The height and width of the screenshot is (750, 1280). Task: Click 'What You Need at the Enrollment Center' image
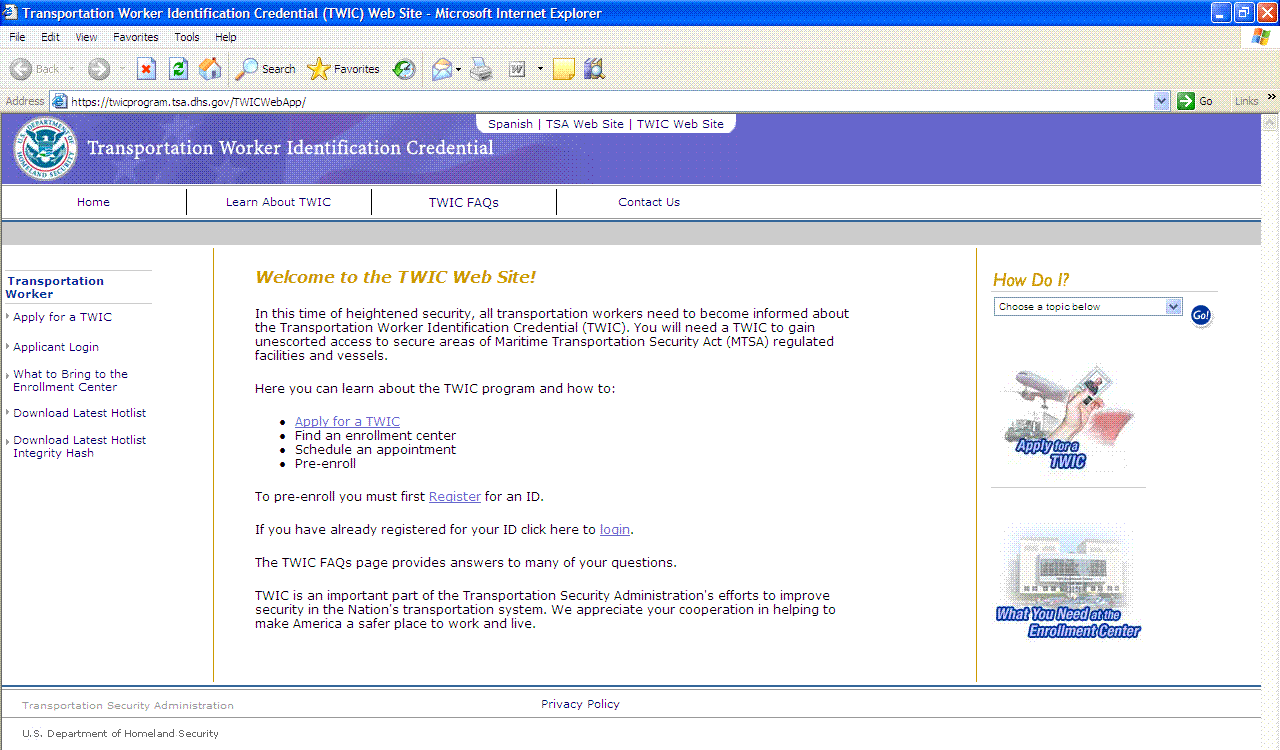pyautogui.click(x=1068, y=581)
